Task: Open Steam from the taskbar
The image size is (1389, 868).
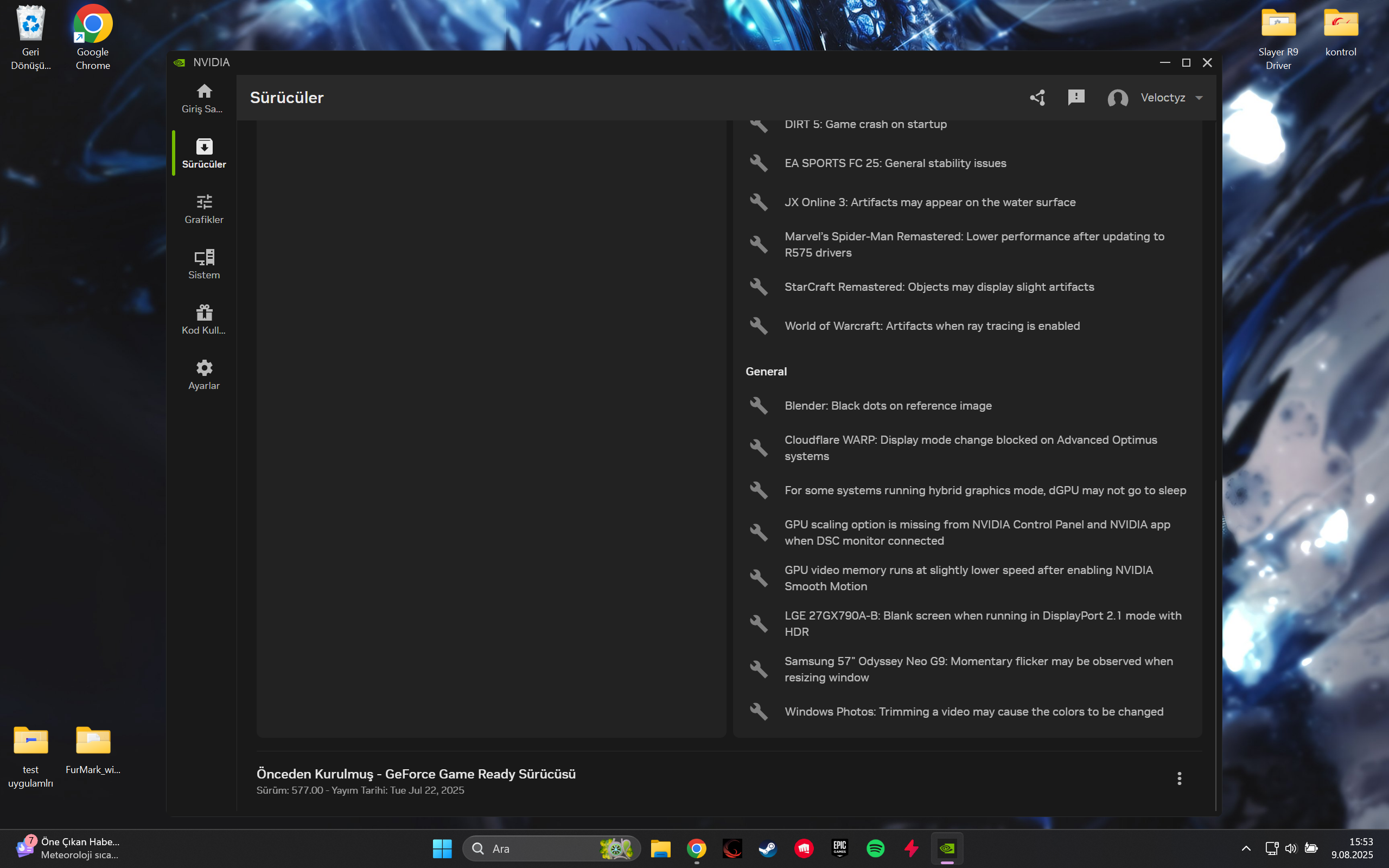Action: [x=768, y=848]
